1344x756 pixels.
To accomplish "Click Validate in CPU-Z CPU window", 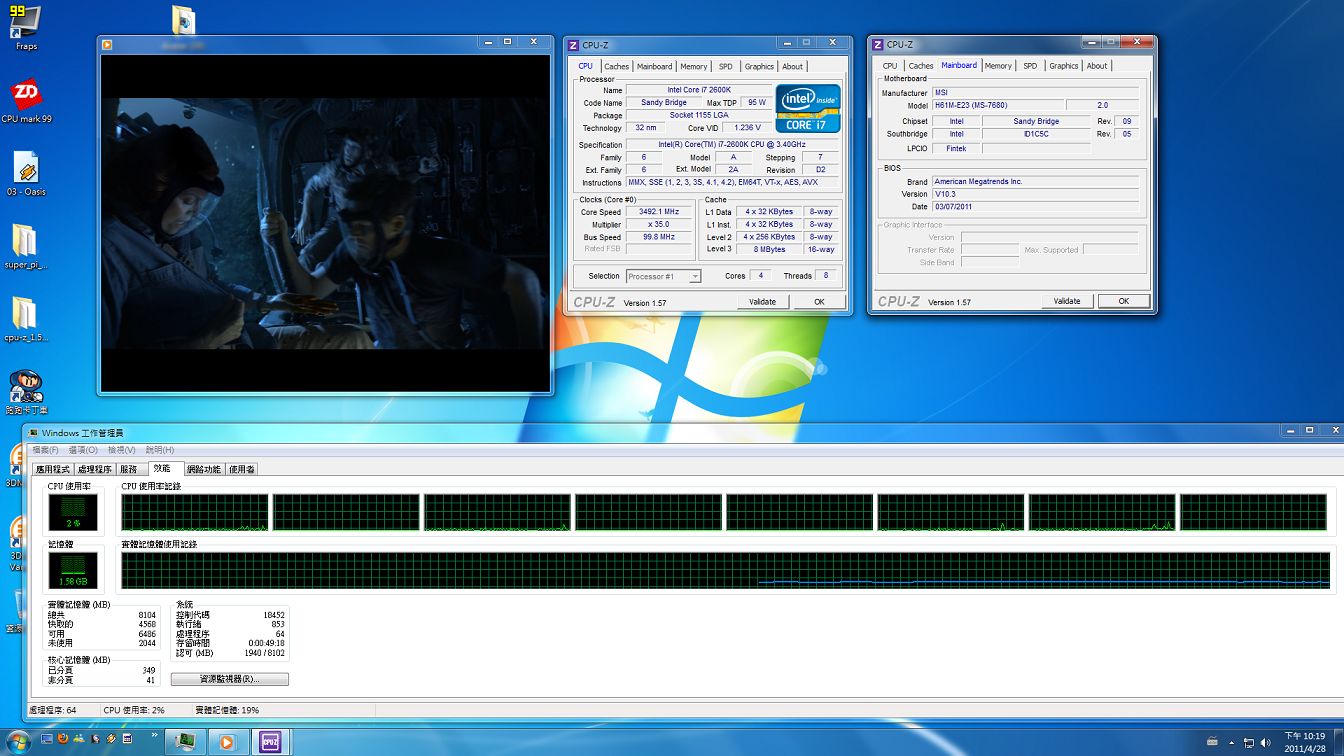I will (762, 301).
